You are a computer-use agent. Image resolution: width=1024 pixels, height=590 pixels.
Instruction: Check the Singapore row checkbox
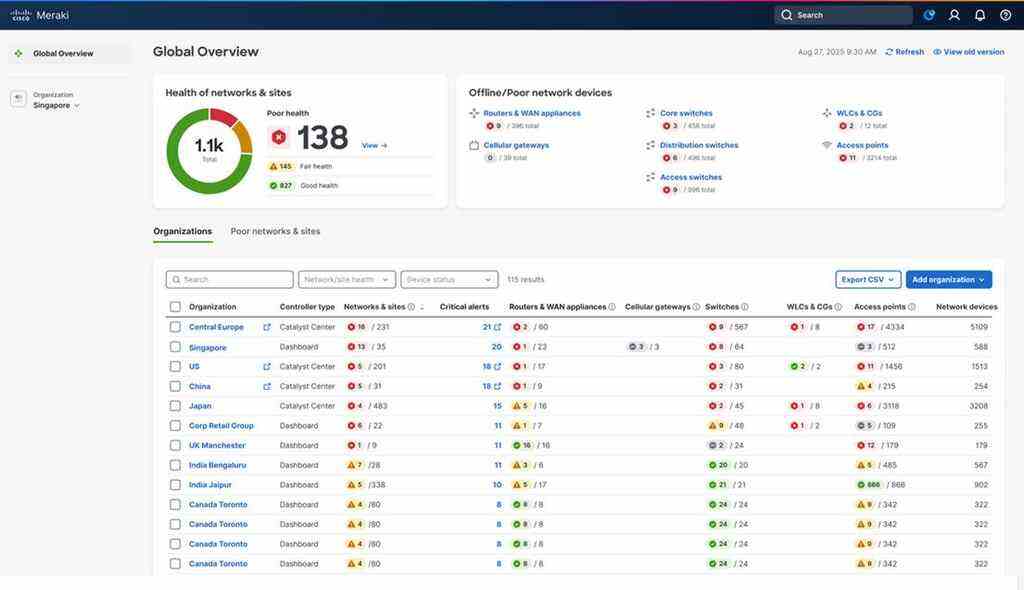[x=175, y=347]
